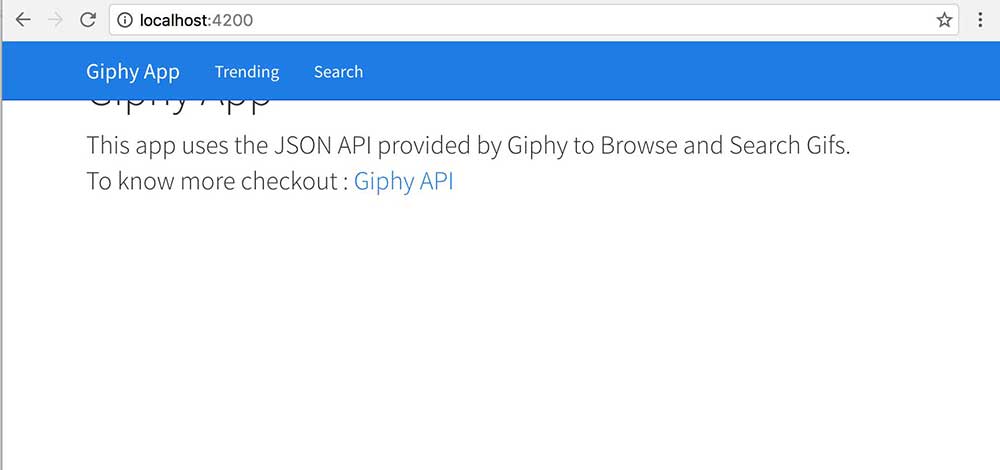
Task: Click the browser back arrow
Action: coord(22,20)
